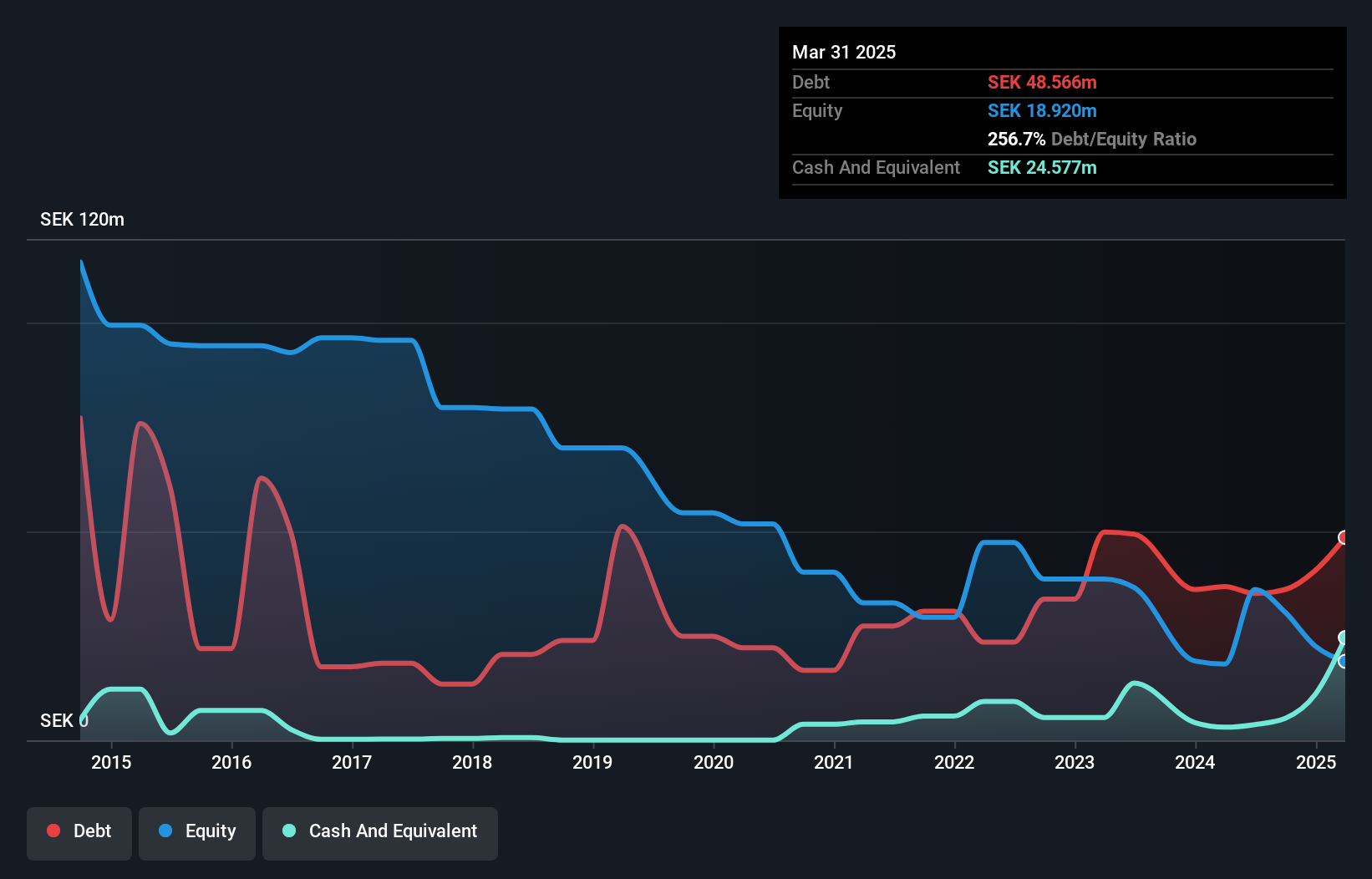Click the teal Cash And Equivalent legend dot
Viewport: 1372px width, 879px height.
pos(289,831)
